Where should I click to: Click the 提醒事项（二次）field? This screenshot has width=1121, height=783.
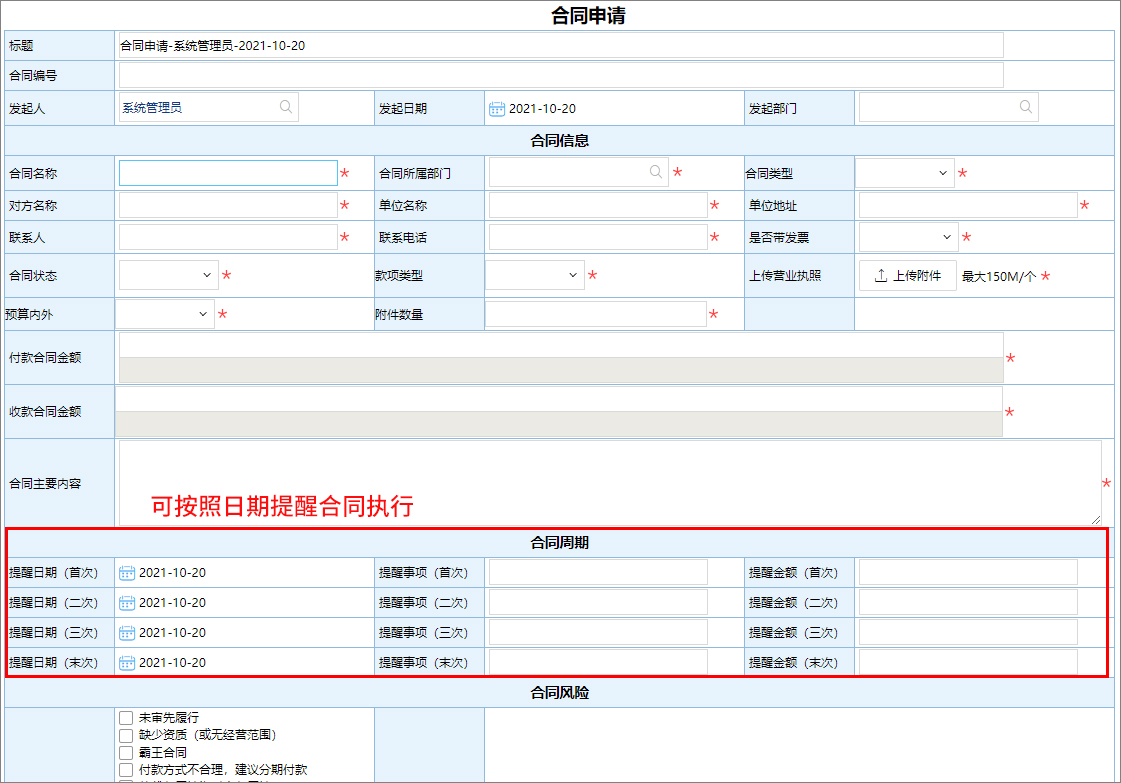598,603
